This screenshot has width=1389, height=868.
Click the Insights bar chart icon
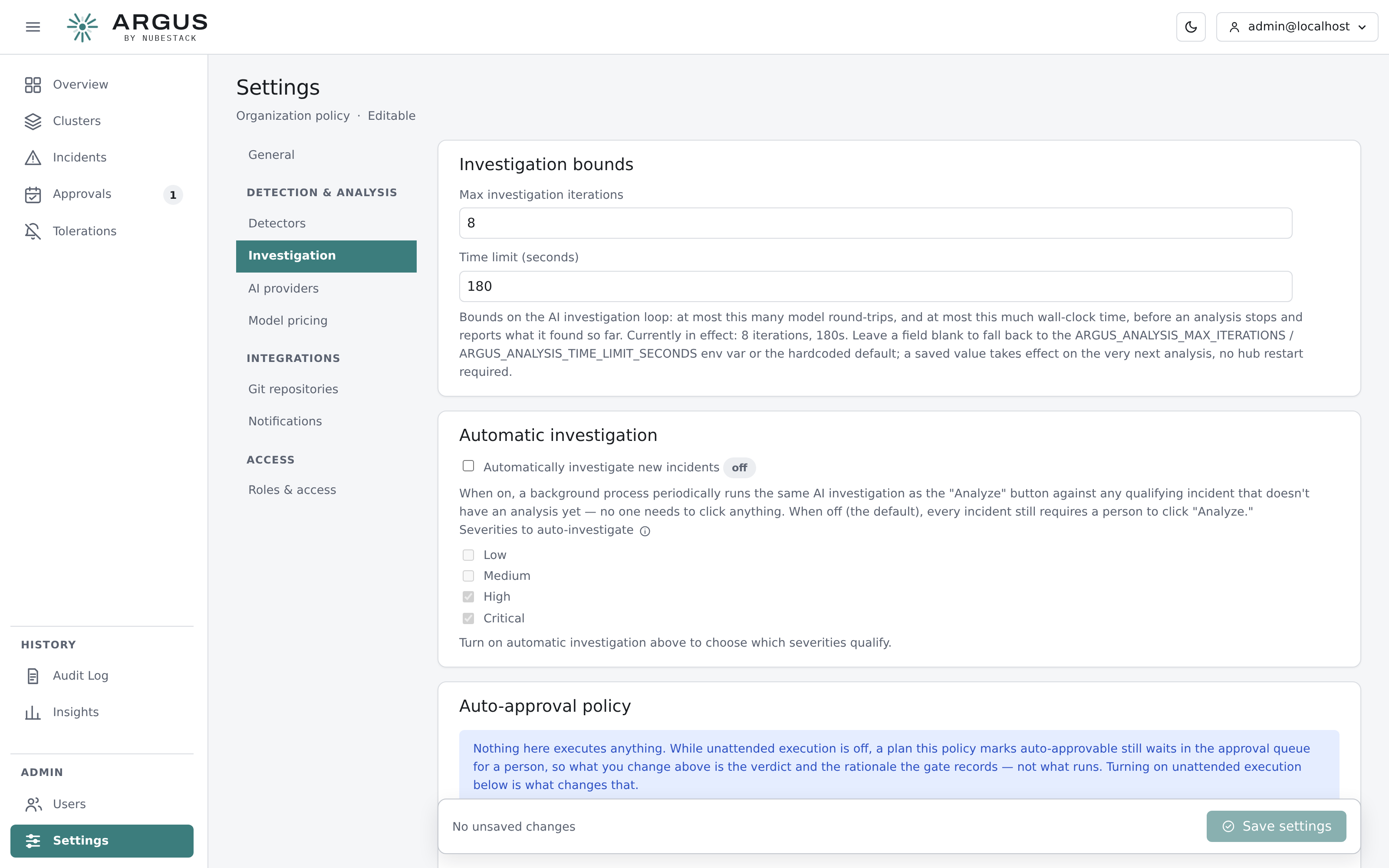click(33, 713)
